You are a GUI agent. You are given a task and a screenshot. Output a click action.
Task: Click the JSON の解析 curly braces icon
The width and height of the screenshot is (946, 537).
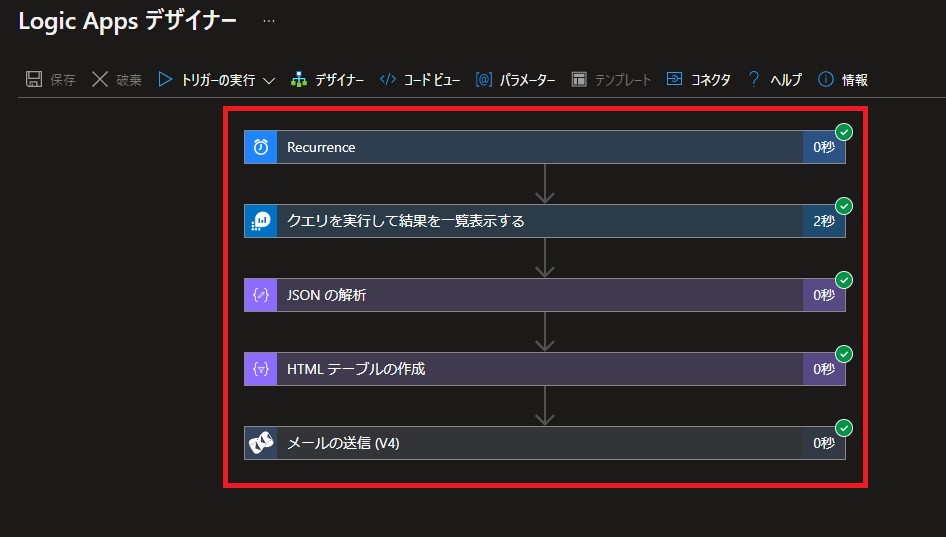coord(261,295)
